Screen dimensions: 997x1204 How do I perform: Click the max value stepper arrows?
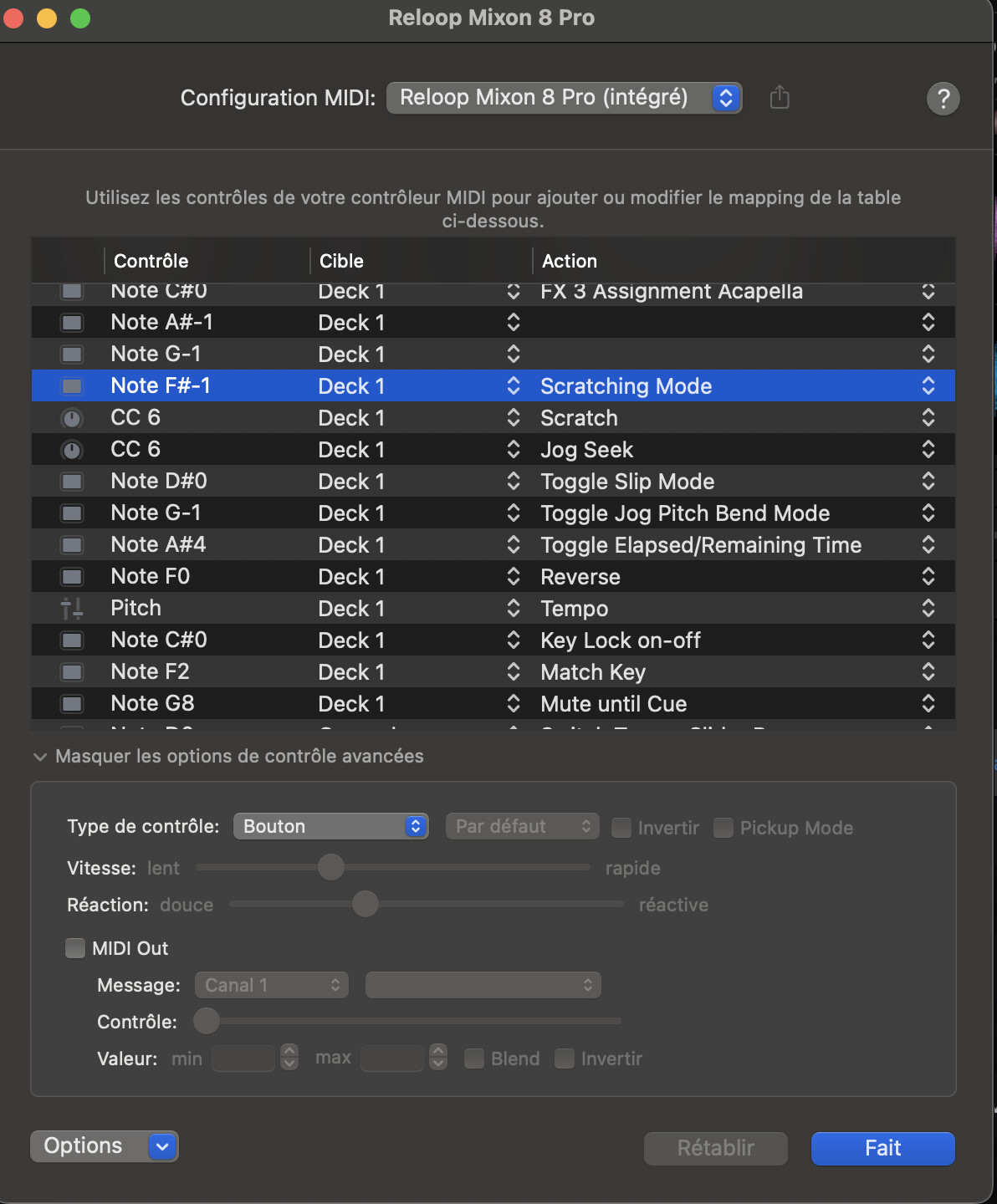(438, 1058)
